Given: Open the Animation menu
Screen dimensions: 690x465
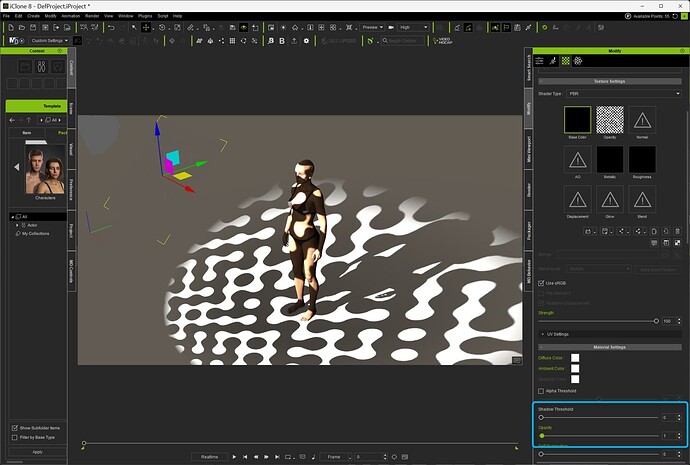Looking at the screenshot, I should (70, 16).
